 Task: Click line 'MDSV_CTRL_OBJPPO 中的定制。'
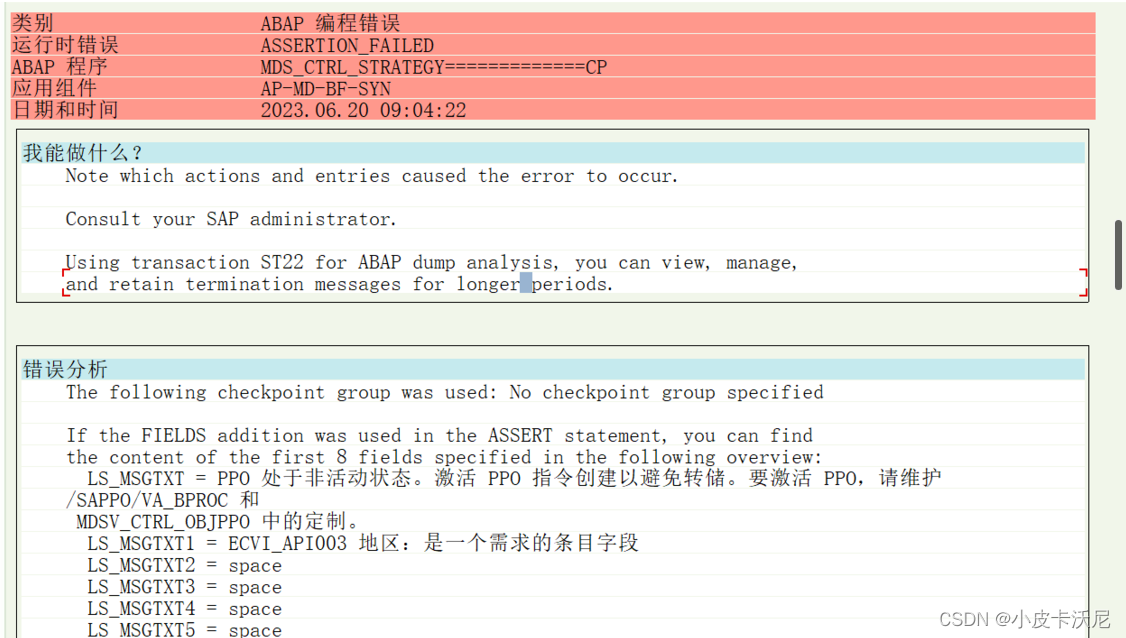pos(218,522)
